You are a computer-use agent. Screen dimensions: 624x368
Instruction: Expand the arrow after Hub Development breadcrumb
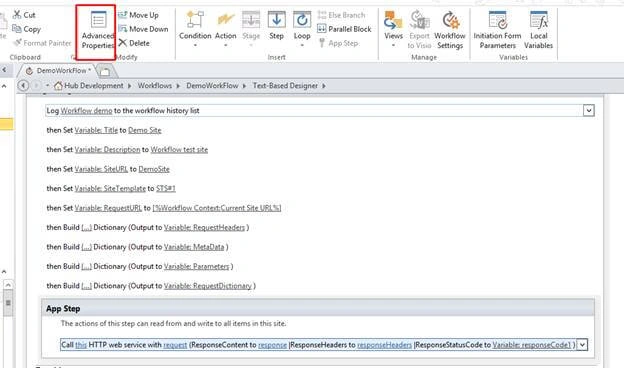tap(130, 86)
